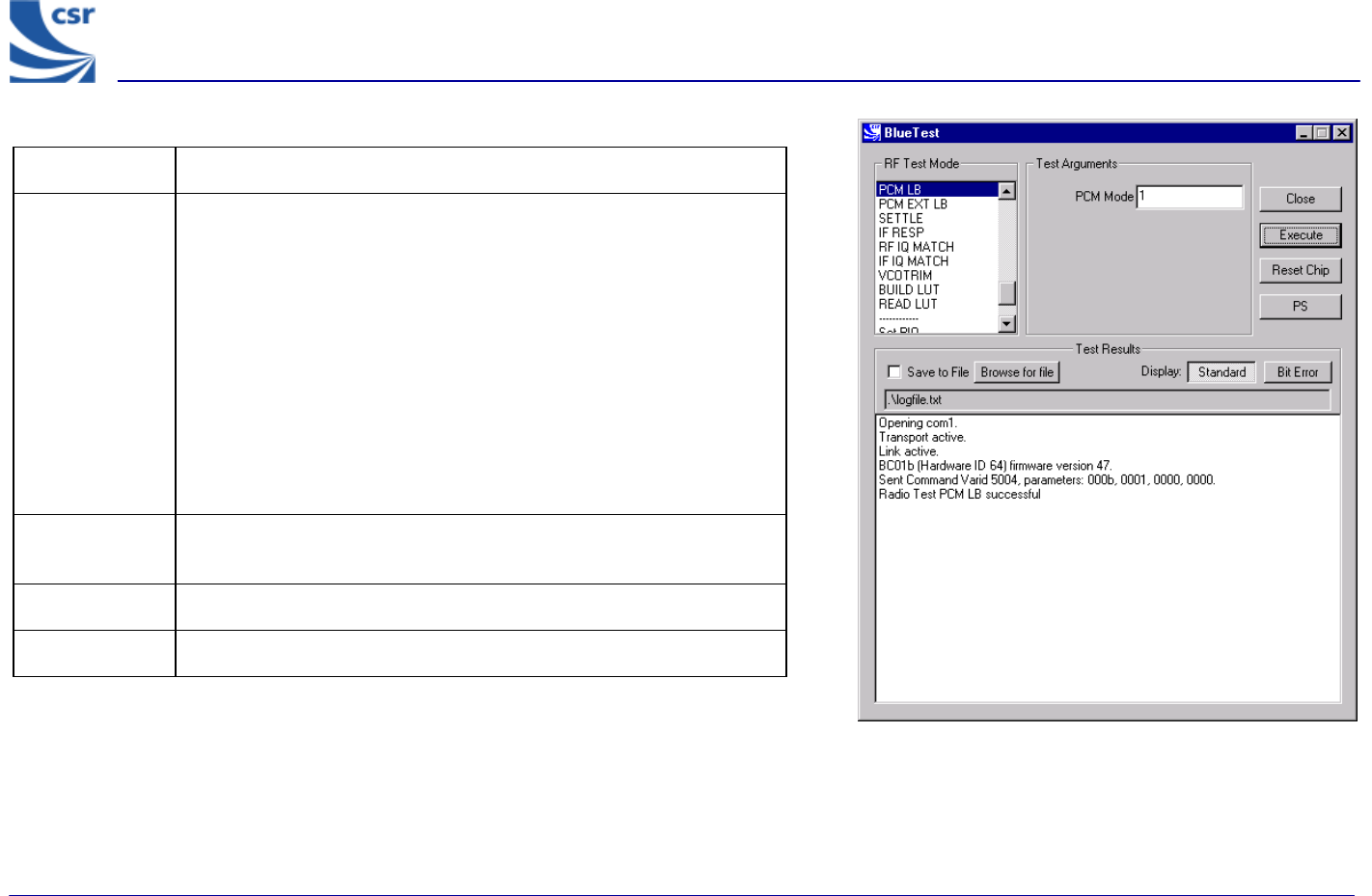Switch display to Standard
This screenshot has height=896, width=1372.
pyautogui.click(x=1221, y=372)
